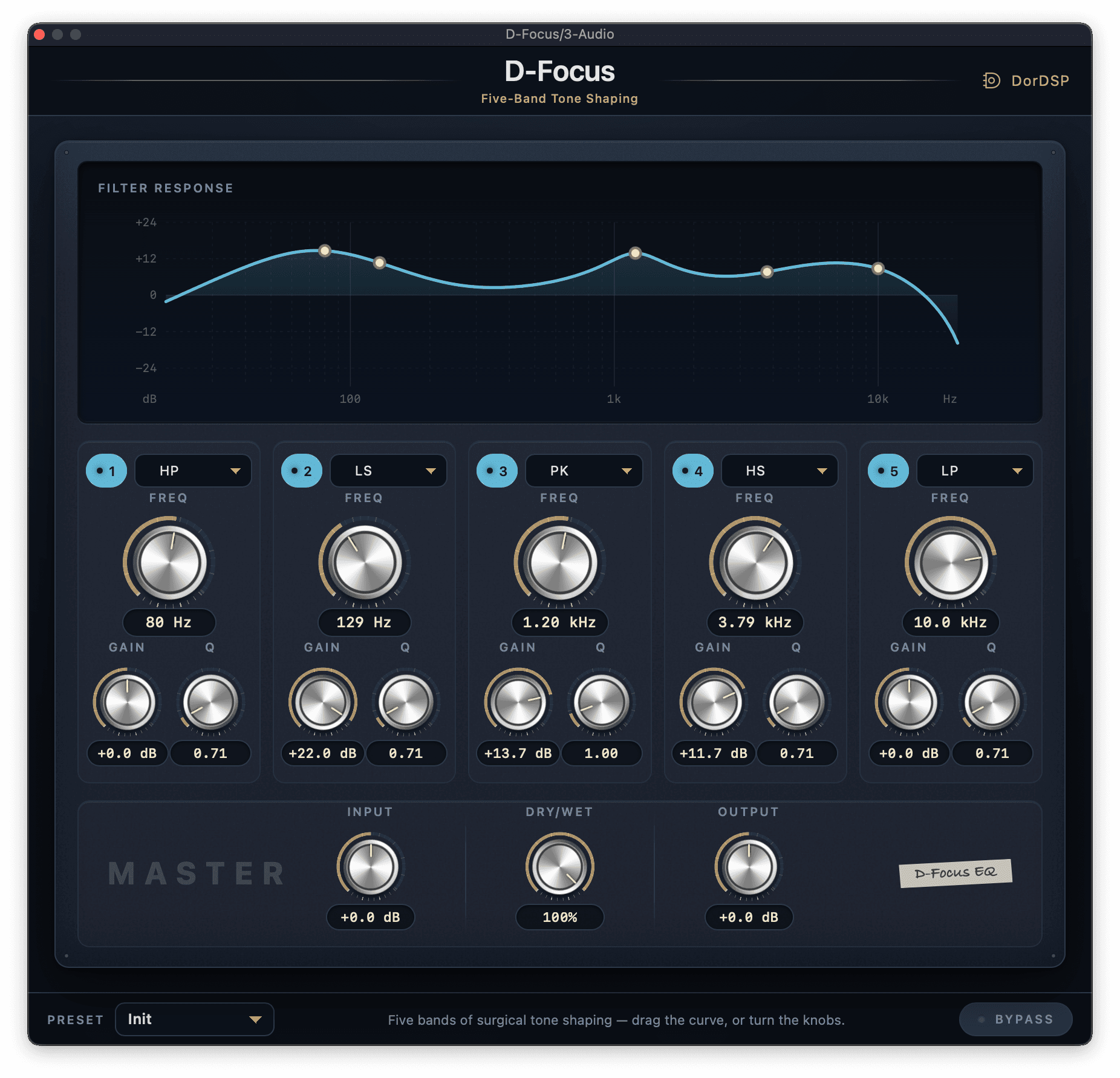Click band 5 gain value +0.0 dB
Image resolution: width=1120 pixels, height=1078 pixels.
click(x=909, y=753)
